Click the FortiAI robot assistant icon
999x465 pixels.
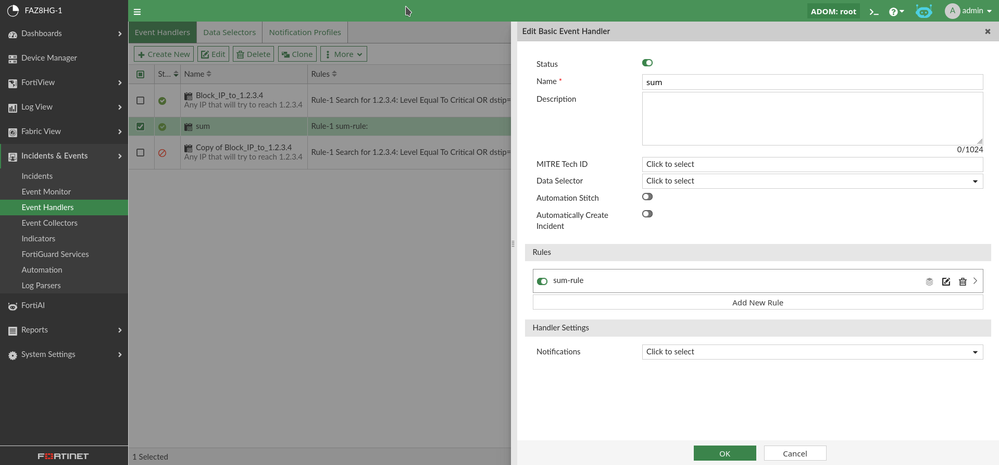[x=924, y=12]
